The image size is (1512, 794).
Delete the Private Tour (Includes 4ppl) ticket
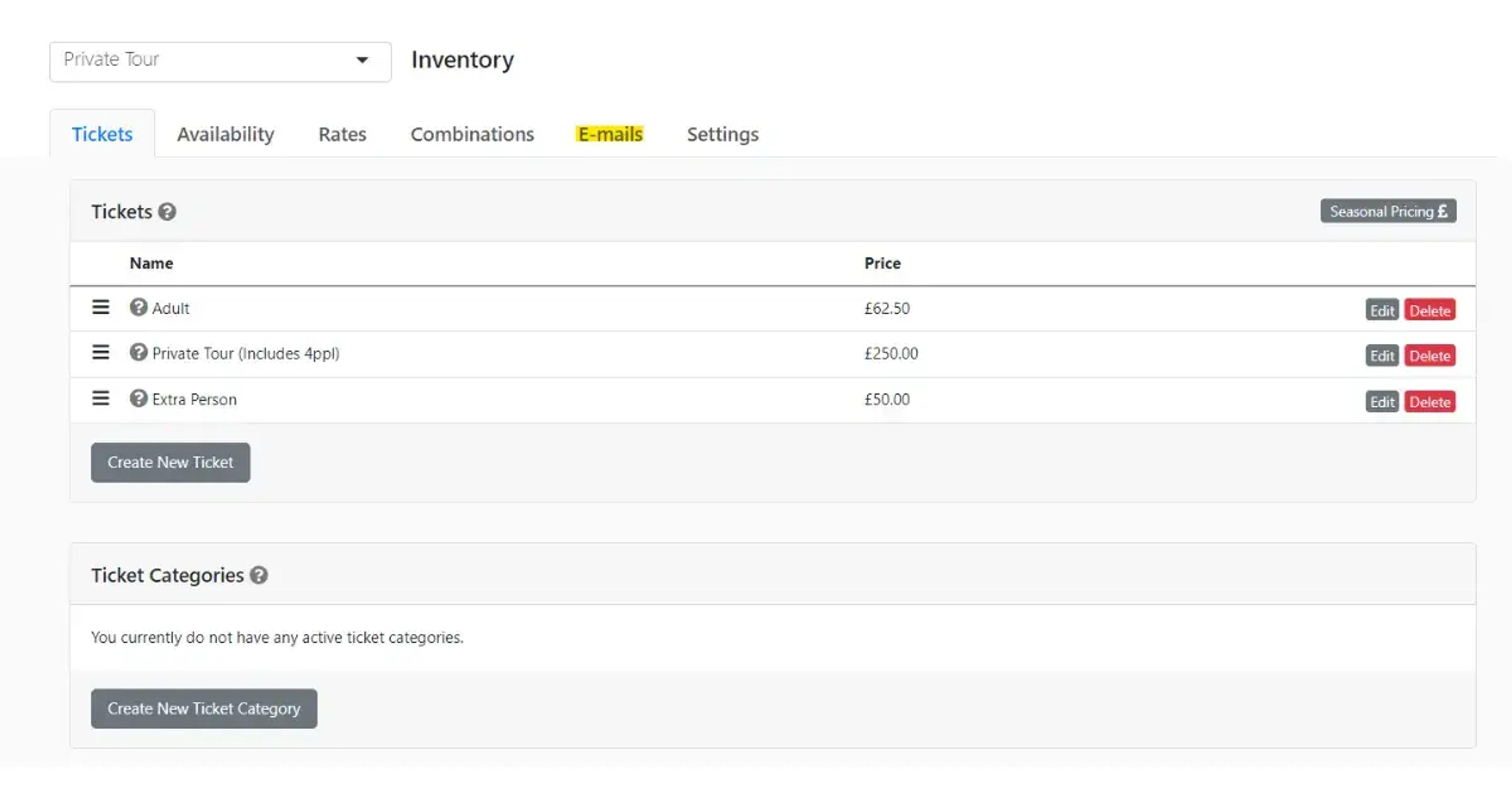1430,355
